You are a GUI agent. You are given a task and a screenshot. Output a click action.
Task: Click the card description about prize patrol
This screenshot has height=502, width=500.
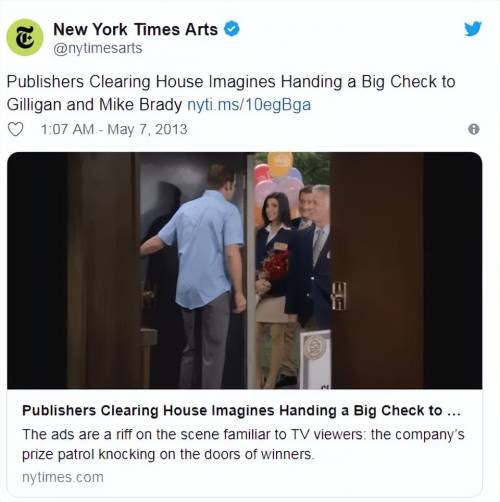point(243,444)
